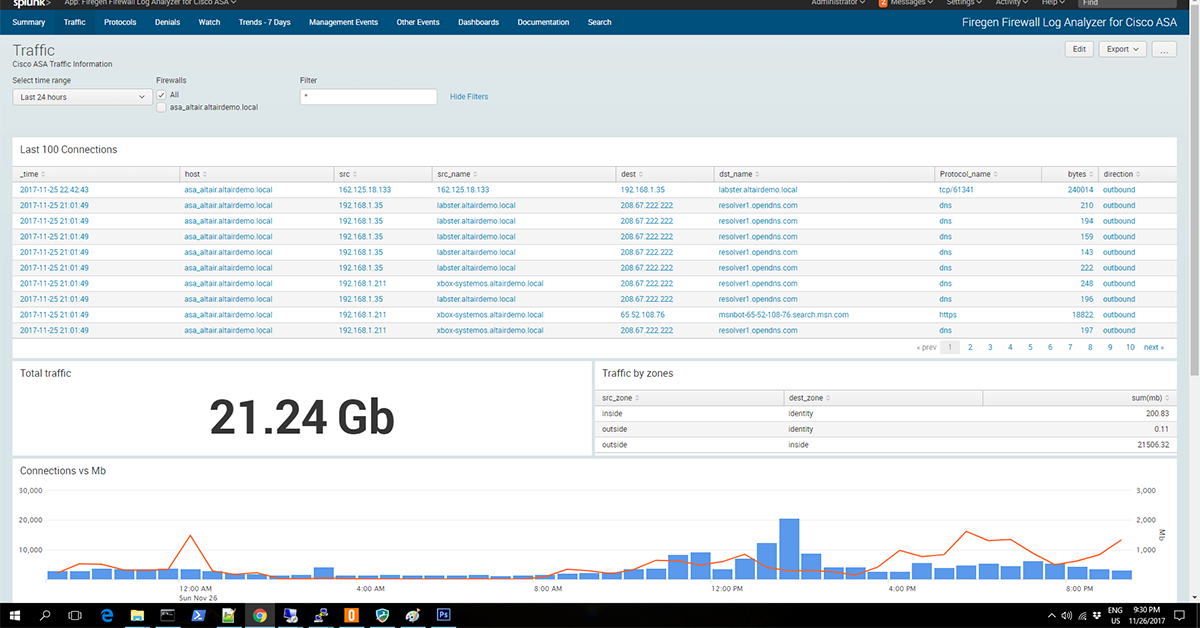Viewport: 1200px width, 628px height.
Task: Open the Denials tab
Action: (168, 22)
